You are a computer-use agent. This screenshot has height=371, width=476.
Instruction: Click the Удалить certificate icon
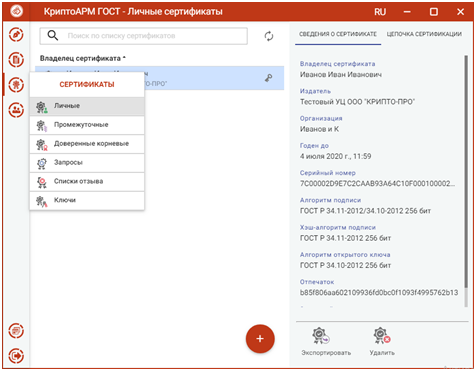click(382, 336)
